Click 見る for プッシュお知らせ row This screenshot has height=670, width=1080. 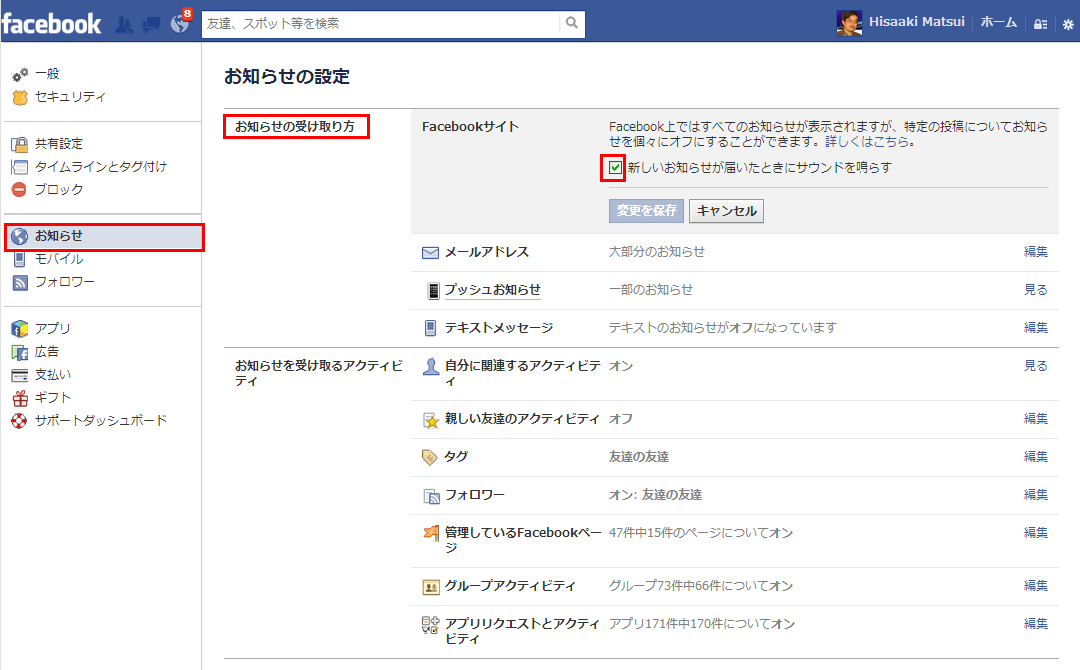pyautogui.click(x=1036, y=289)
